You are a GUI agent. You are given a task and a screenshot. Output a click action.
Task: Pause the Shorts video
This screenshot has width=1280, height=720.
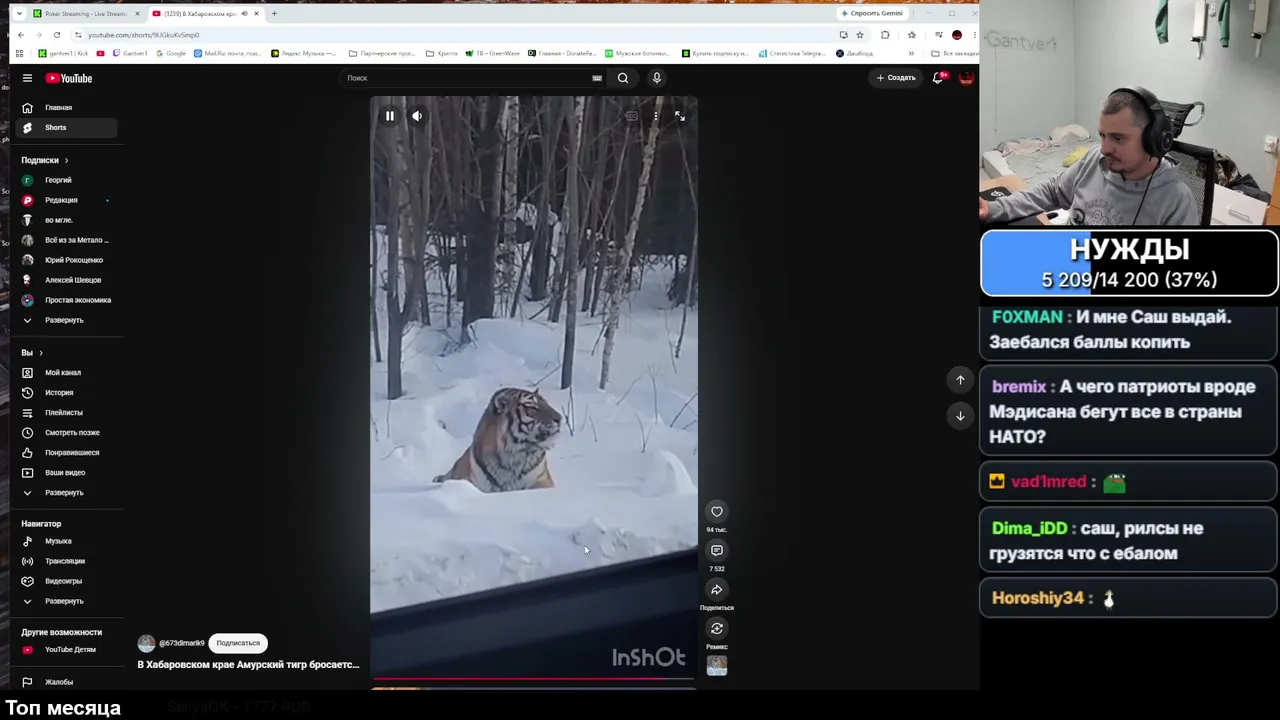390,116
